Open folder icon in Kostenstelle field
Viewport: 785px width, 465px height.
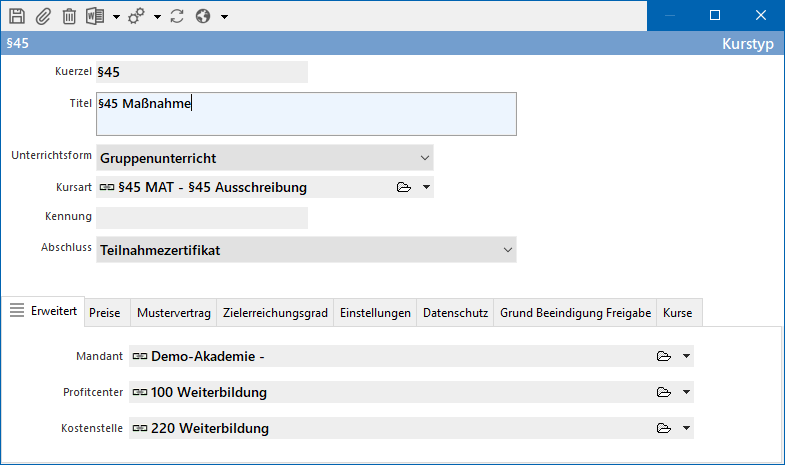coord(663,429)
